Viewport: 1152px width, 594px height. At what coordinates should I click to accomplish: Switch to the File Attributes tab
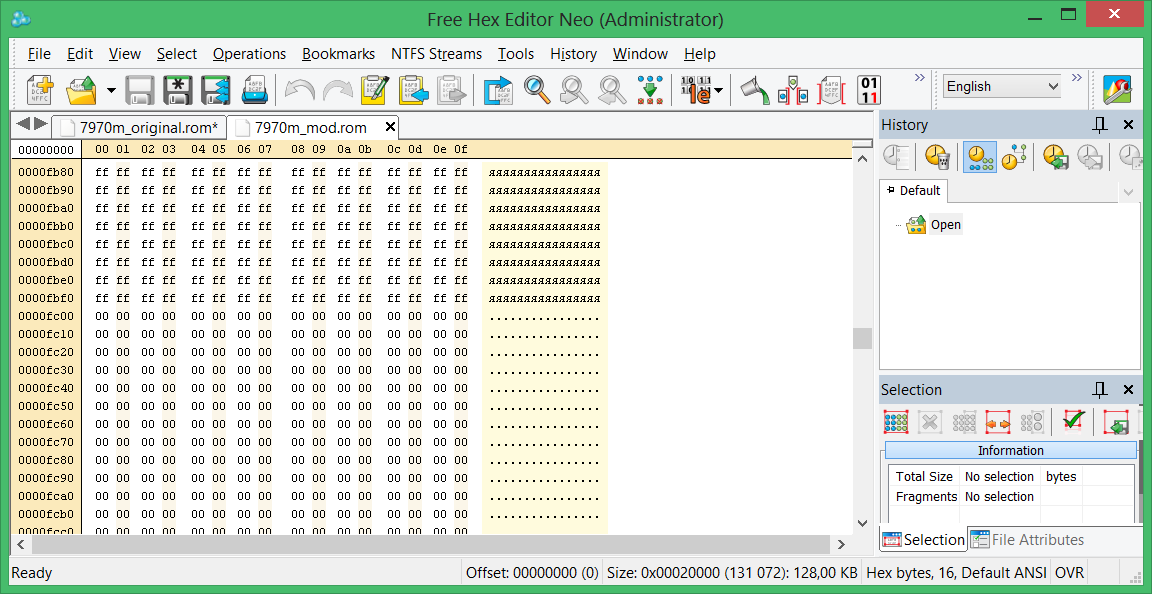coord(1028,540)
